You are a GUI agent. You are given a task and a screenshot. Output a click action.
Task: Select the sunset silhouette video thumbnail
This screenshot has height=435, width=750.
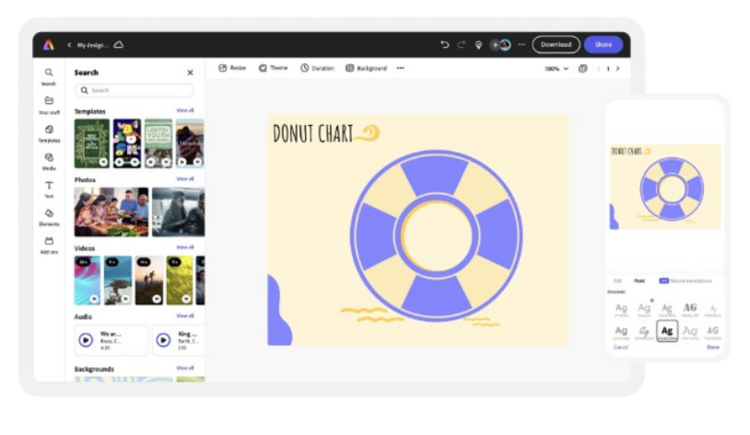[x=149, y=280]
